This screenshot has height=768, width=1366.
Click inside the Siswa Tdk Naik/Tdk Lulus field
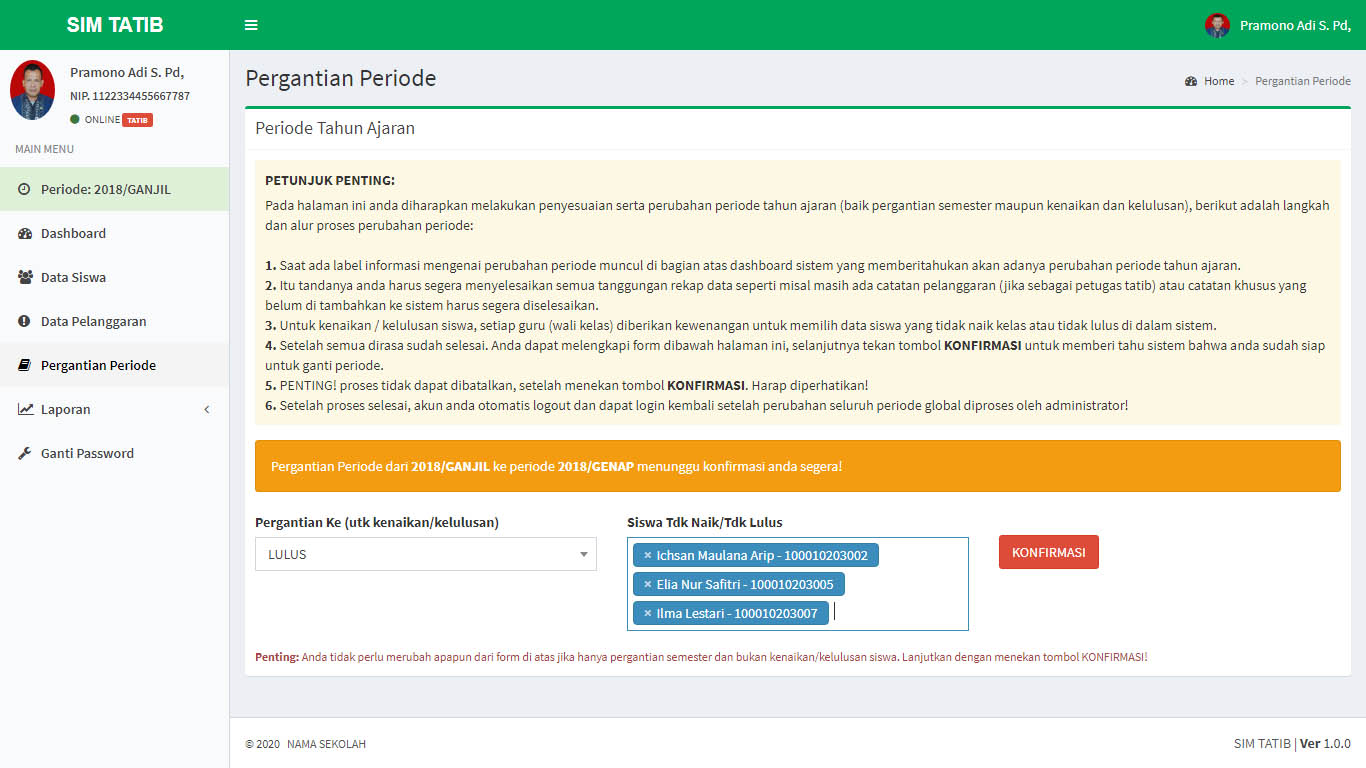tap(798, 584)
